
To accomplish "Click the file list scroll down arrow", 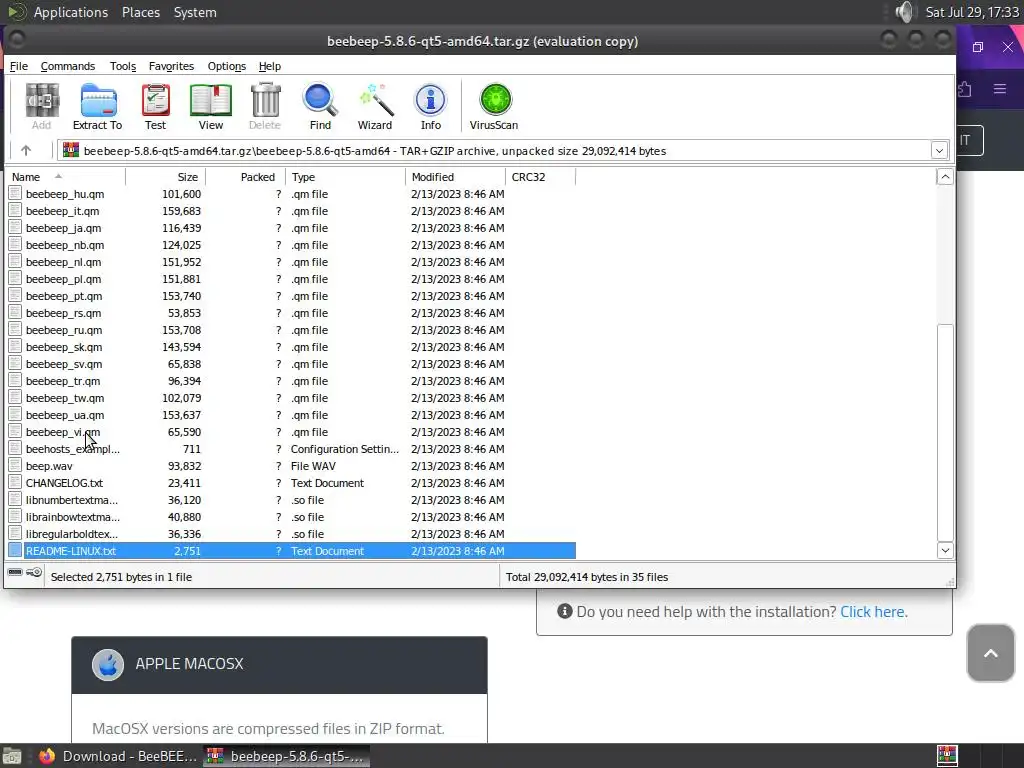I will point(945,551).
